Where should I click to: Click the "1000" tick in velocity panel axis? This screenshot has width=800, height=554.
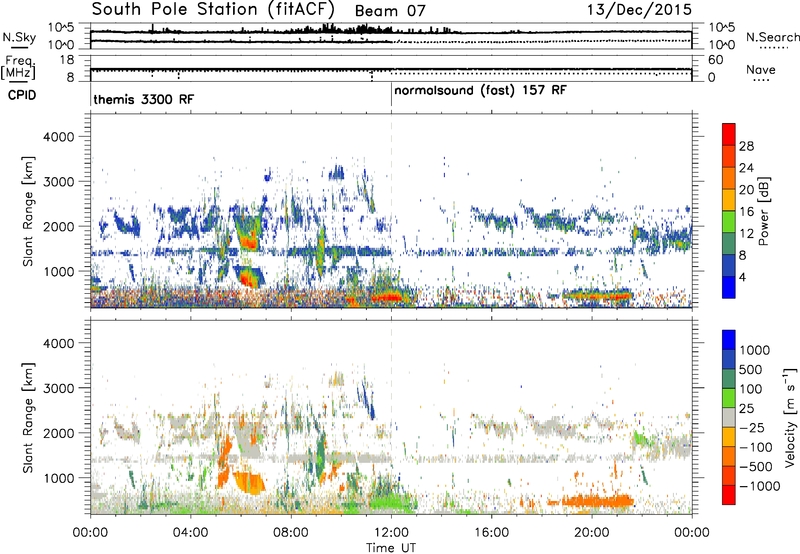(59, 478)
